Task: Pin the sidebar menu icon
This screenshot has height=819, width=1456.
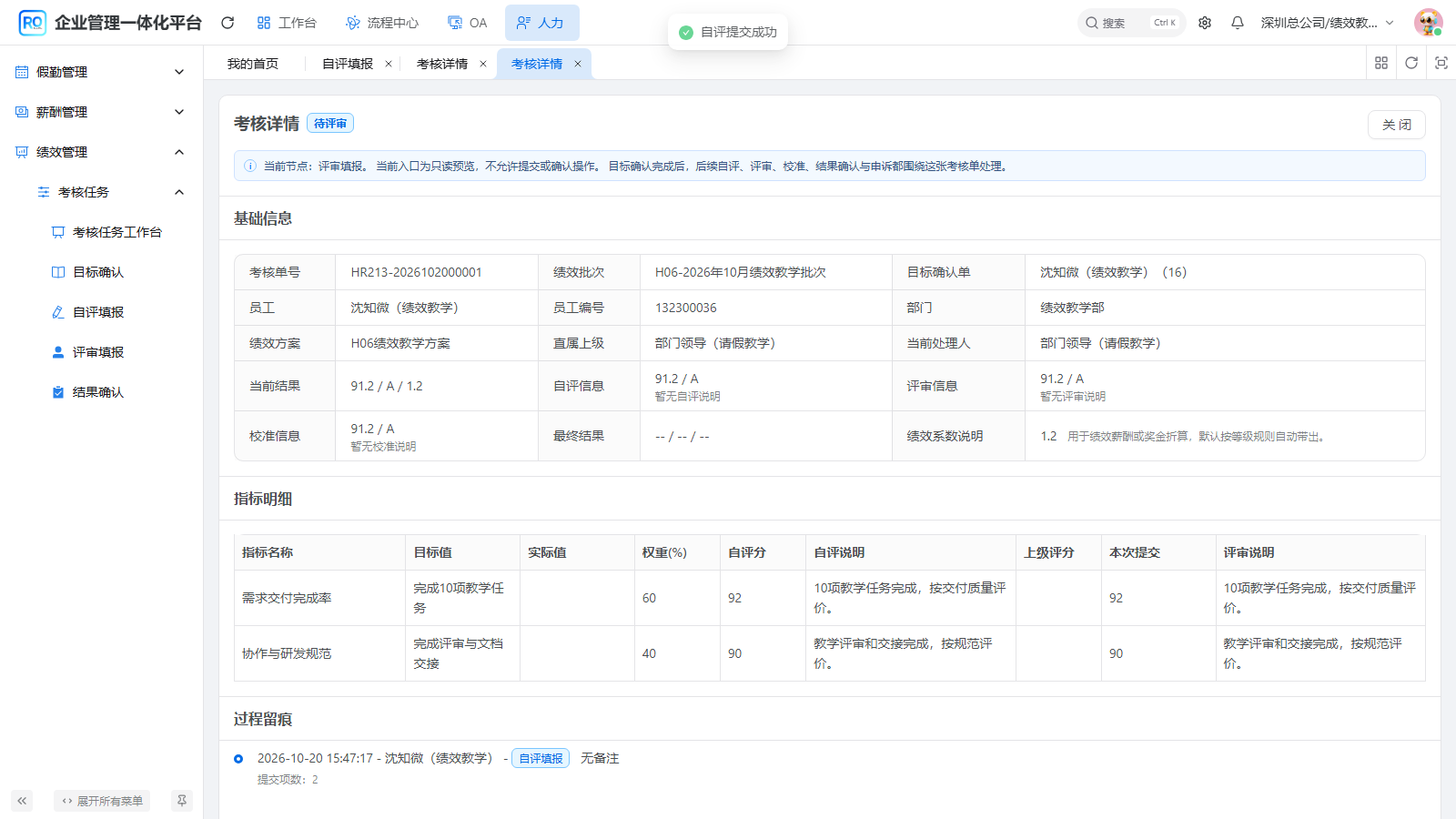Action: tap(182, 801)
